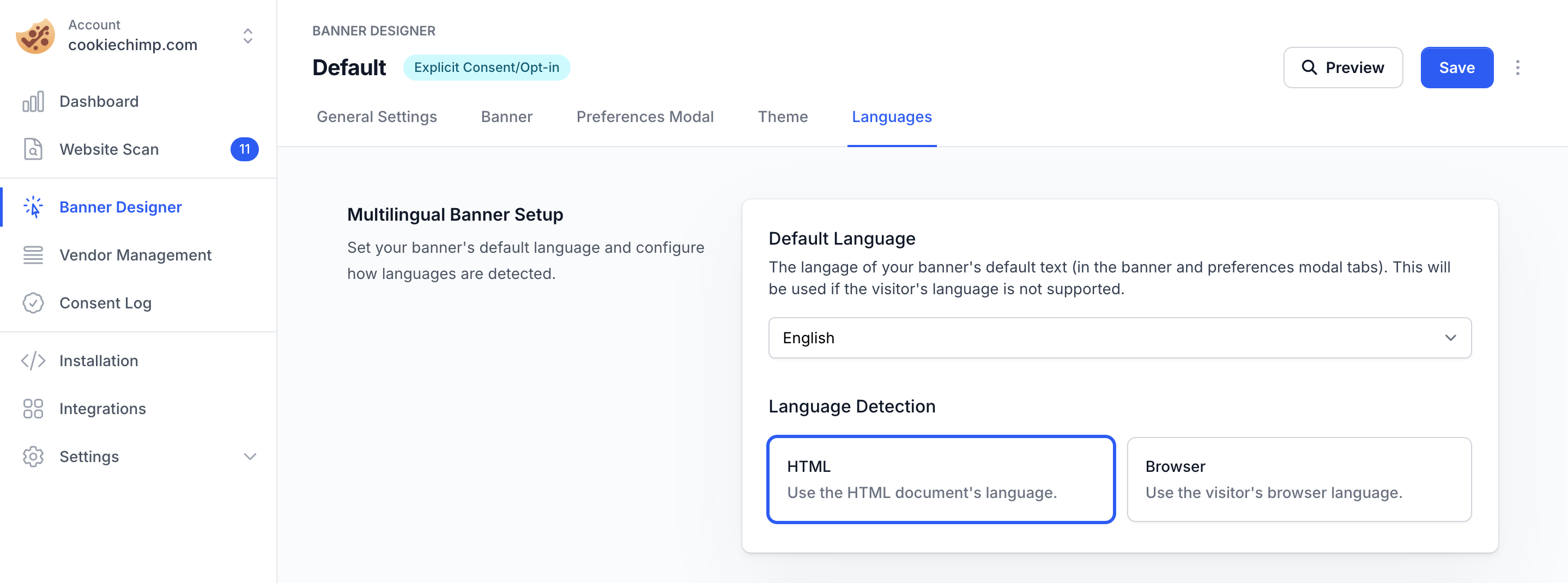Click the Multilingual Banner Setup heading
The width and height of the screenshot is (1568, 583).
pyautogui.click(x=455, y=215)
